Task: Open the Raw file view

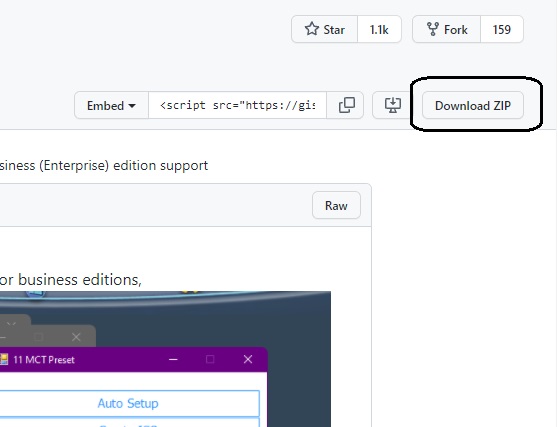Action: pyautogui.click(x=336, y=206)
